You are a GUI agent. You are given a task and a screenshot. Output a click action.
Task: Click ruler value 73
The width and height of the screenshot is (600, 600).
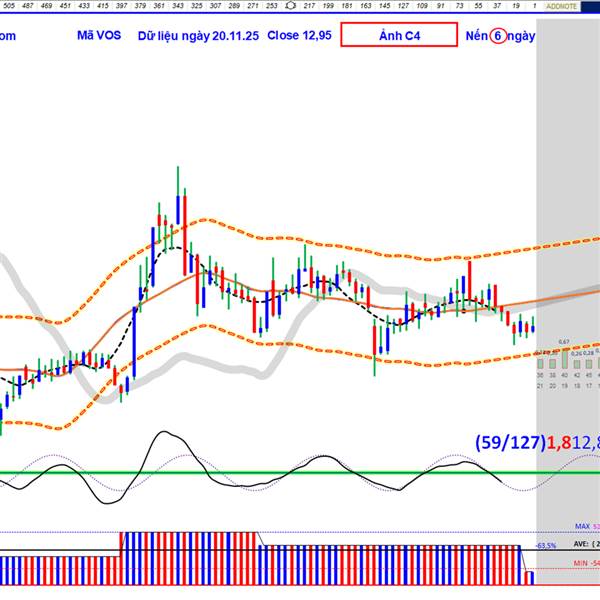(460, 6)
